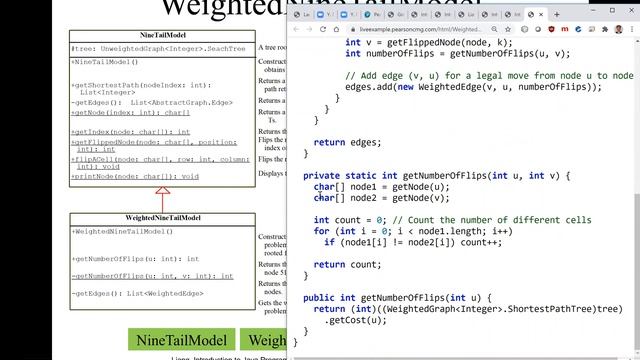Click '#tree: UnweightedGraph' field in diagram
Viewport: 640px width, 360px height.
click(x=158, y=49)
